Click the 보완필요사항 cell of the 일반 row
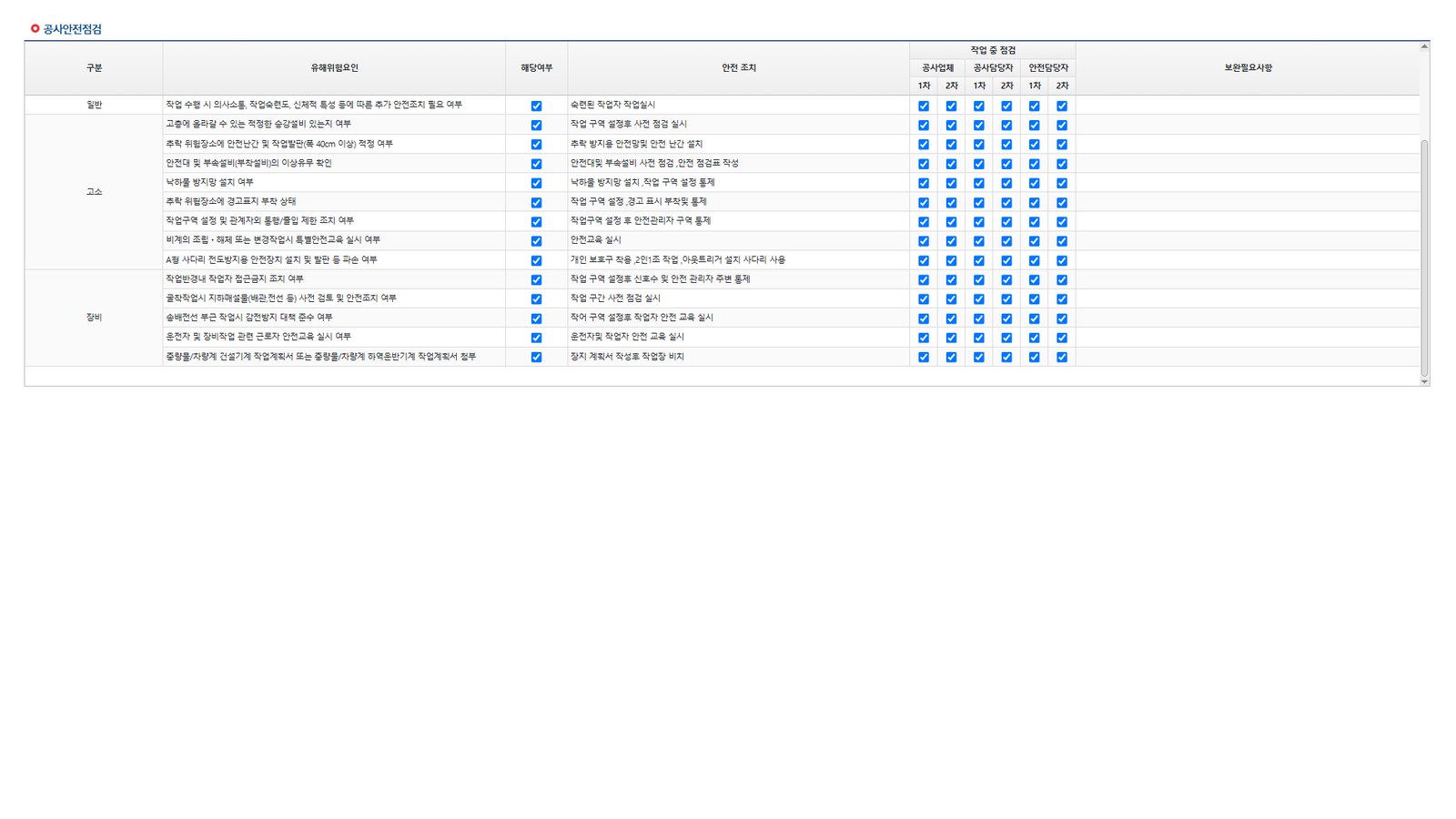This screenshot has width=1456, height=819. (x=1248, y=106)
